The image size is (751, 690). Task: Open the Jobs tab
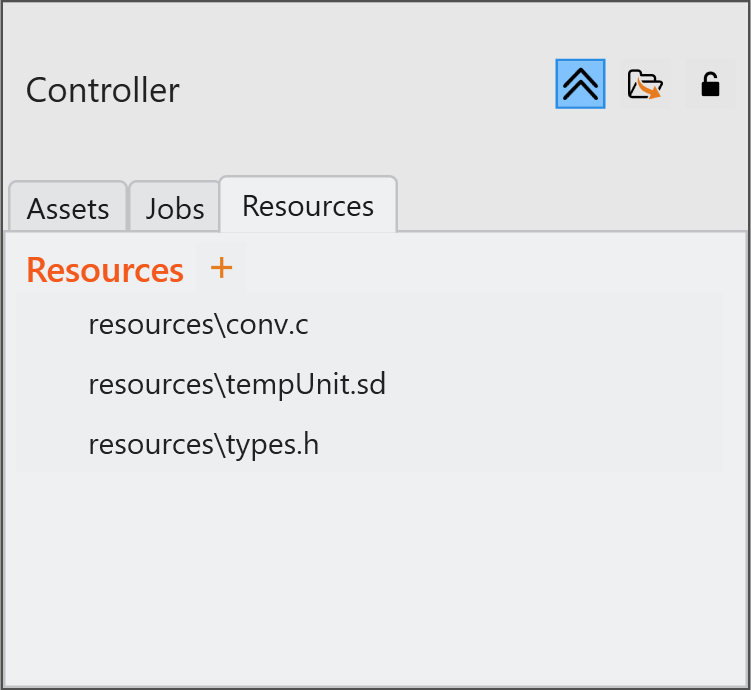point(175,208)
